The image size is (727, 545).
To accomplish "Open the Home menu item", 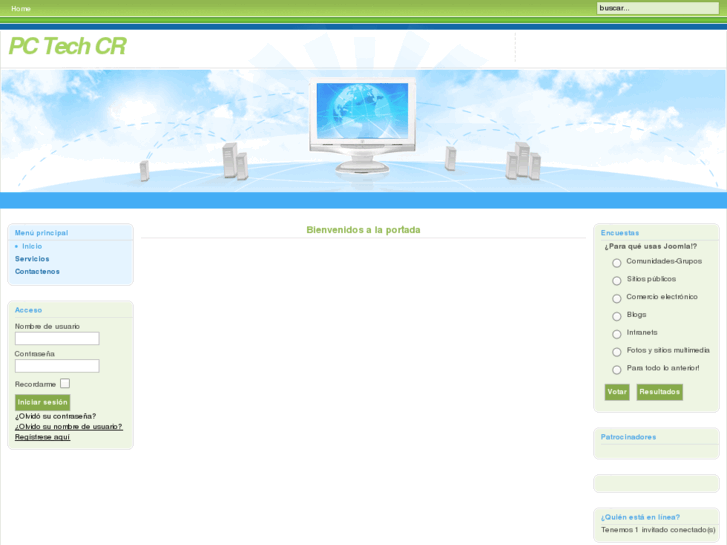I will (x=21, y=8).
